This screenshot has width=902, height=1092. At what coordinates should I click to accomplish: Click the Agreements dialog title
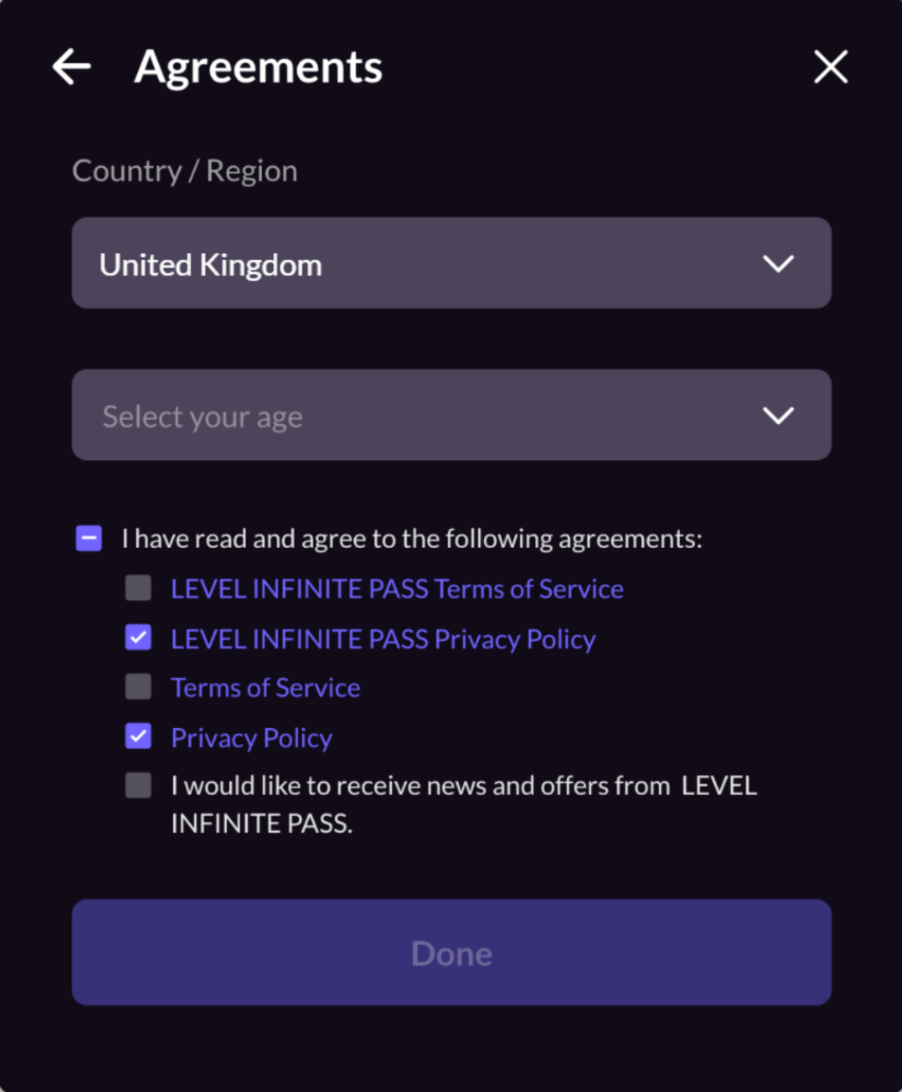[x=258, y=68]
